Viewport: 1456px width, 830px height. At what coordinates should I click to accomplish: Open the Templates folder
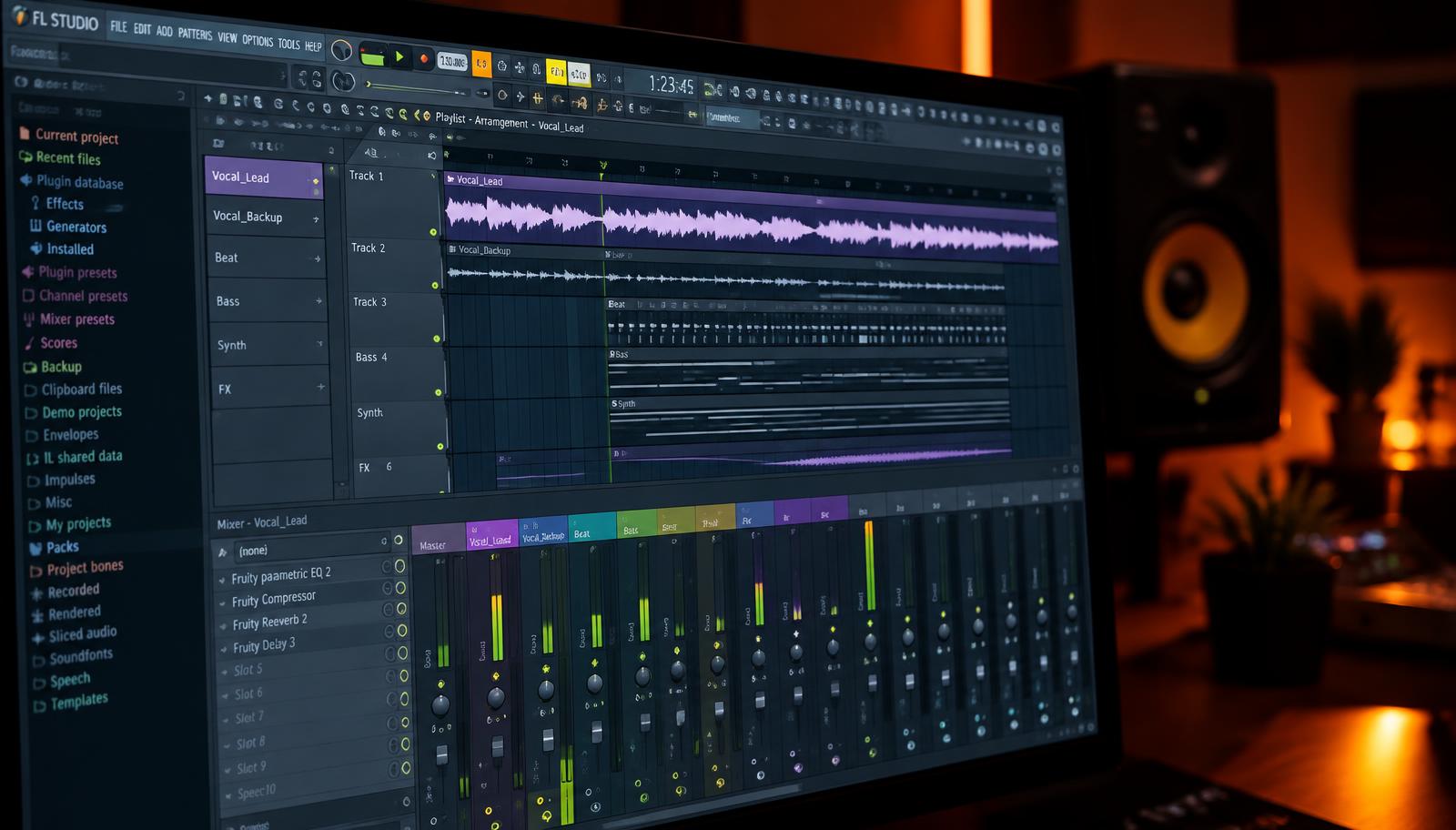coord(71,702)
